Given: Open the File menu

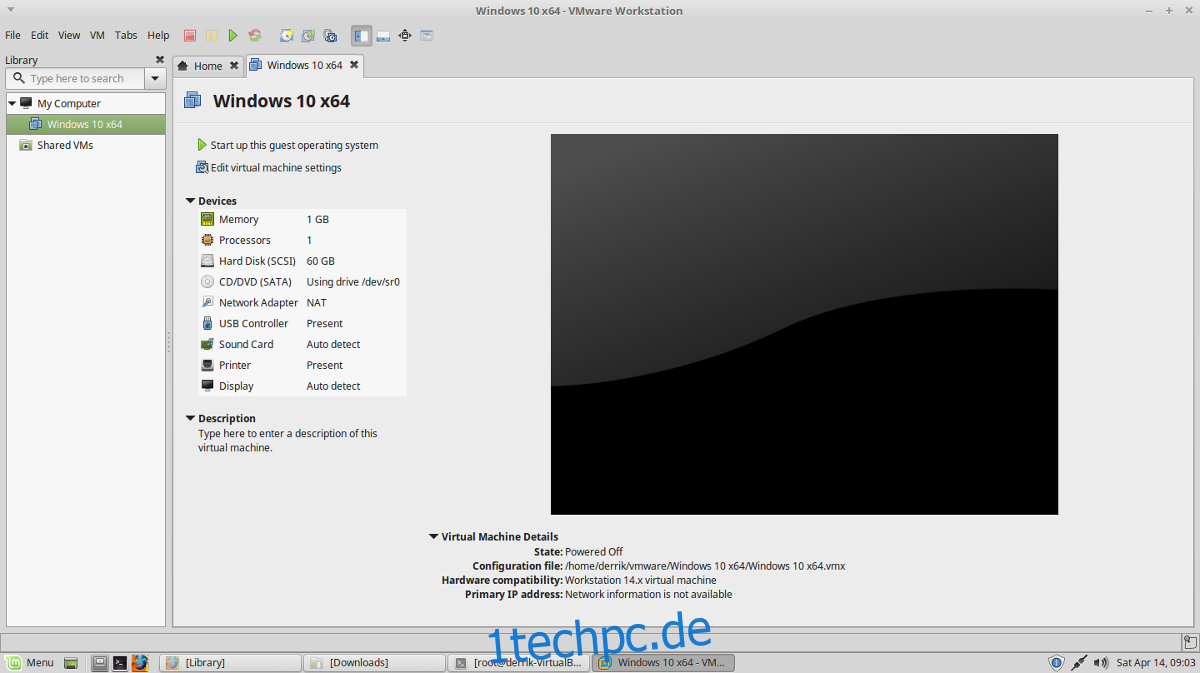Looking at the screenshot, I should pyautogui.click(x=13, y=35).
